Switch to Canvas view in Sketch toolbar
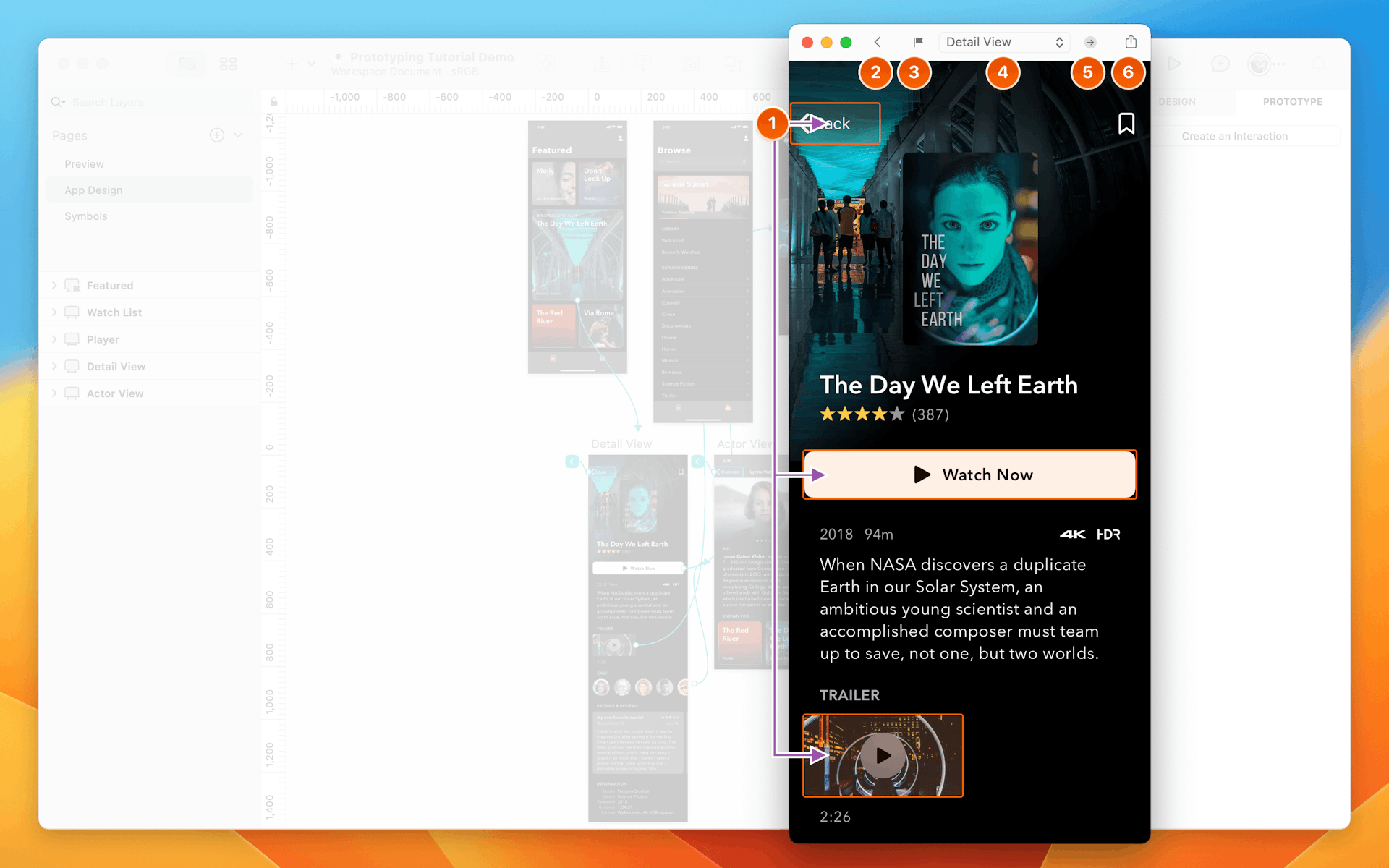This screenshot has height=868, width=1389. click(x=187, y=64)
